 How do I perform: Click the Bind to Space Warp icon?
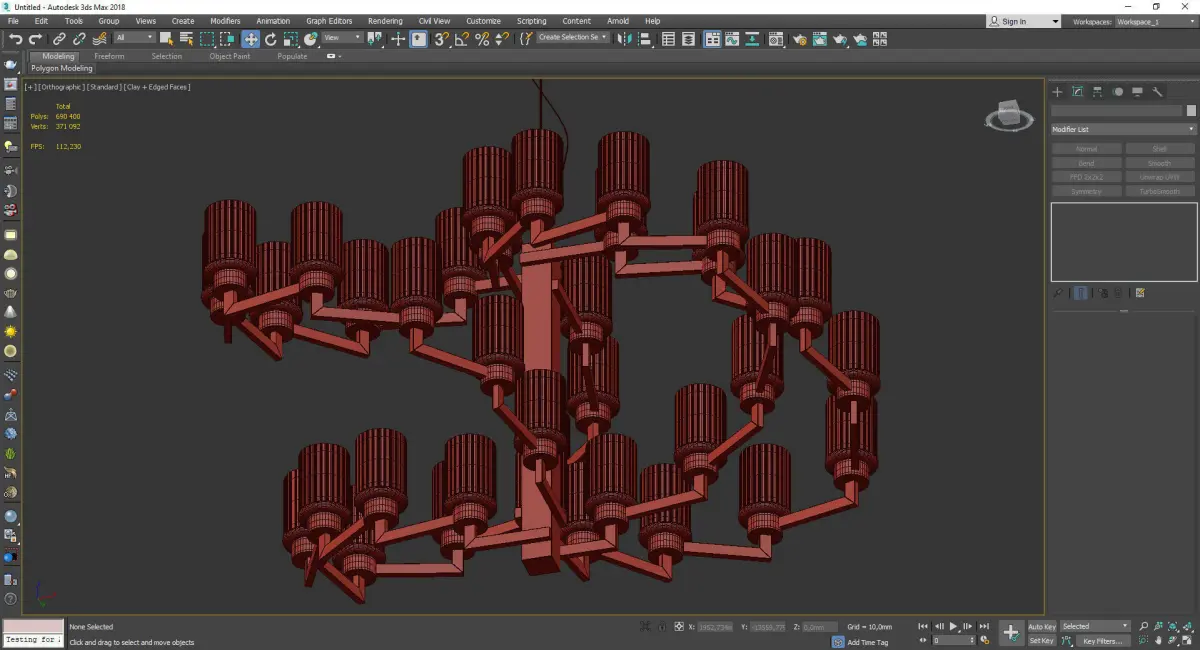tap(99, 39)
